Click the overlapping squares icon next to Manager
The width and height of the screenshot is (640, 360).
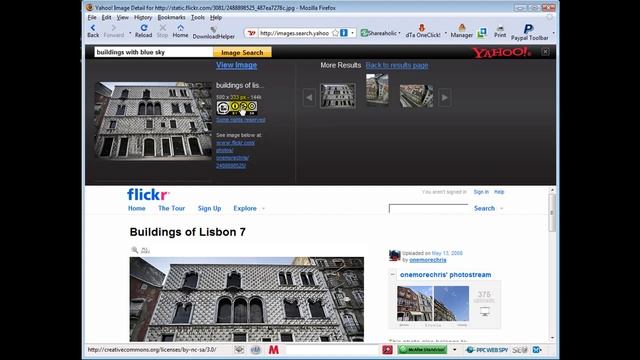point(482,33)
